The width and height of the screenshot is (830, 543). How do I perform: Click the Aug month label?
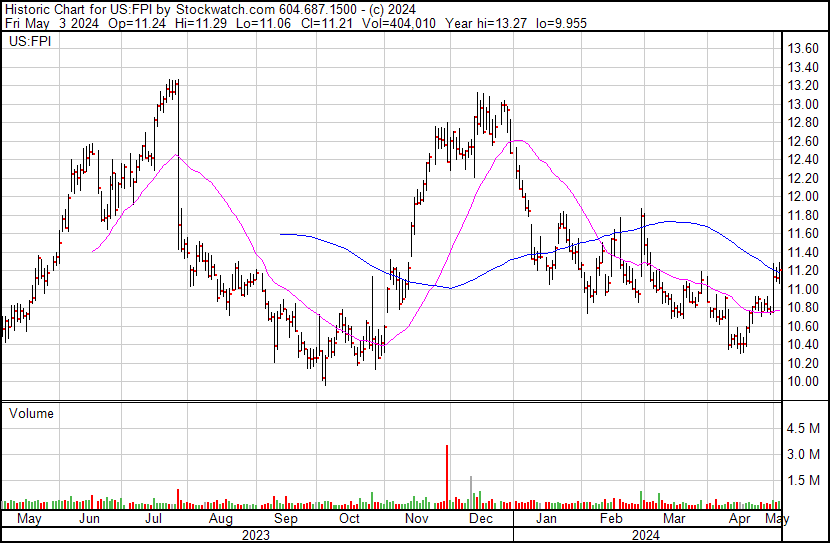click(x=221, y=519)
